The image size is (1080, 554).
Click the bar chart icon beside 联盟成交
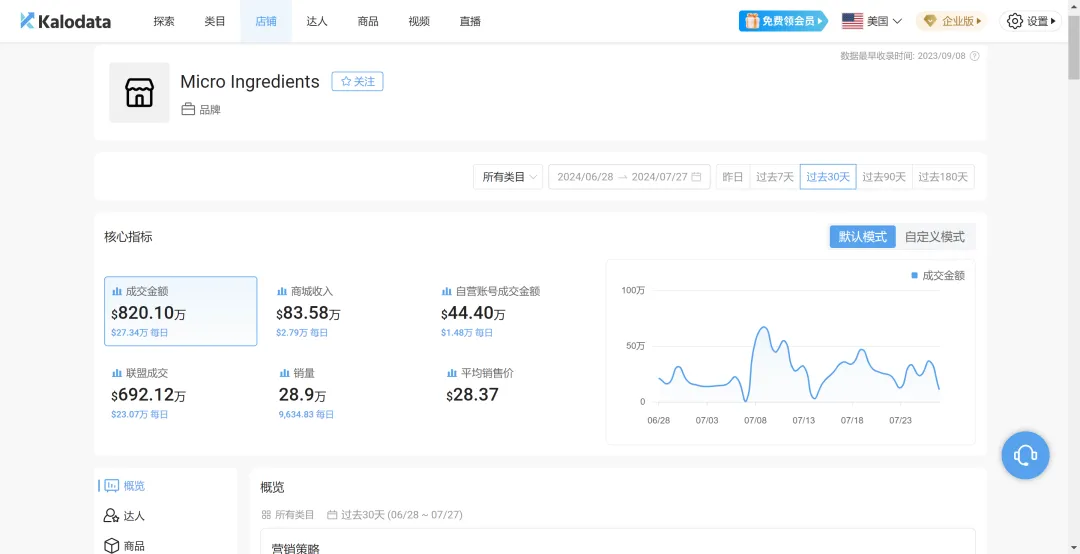pyautogui.click(x=117, y=373)
